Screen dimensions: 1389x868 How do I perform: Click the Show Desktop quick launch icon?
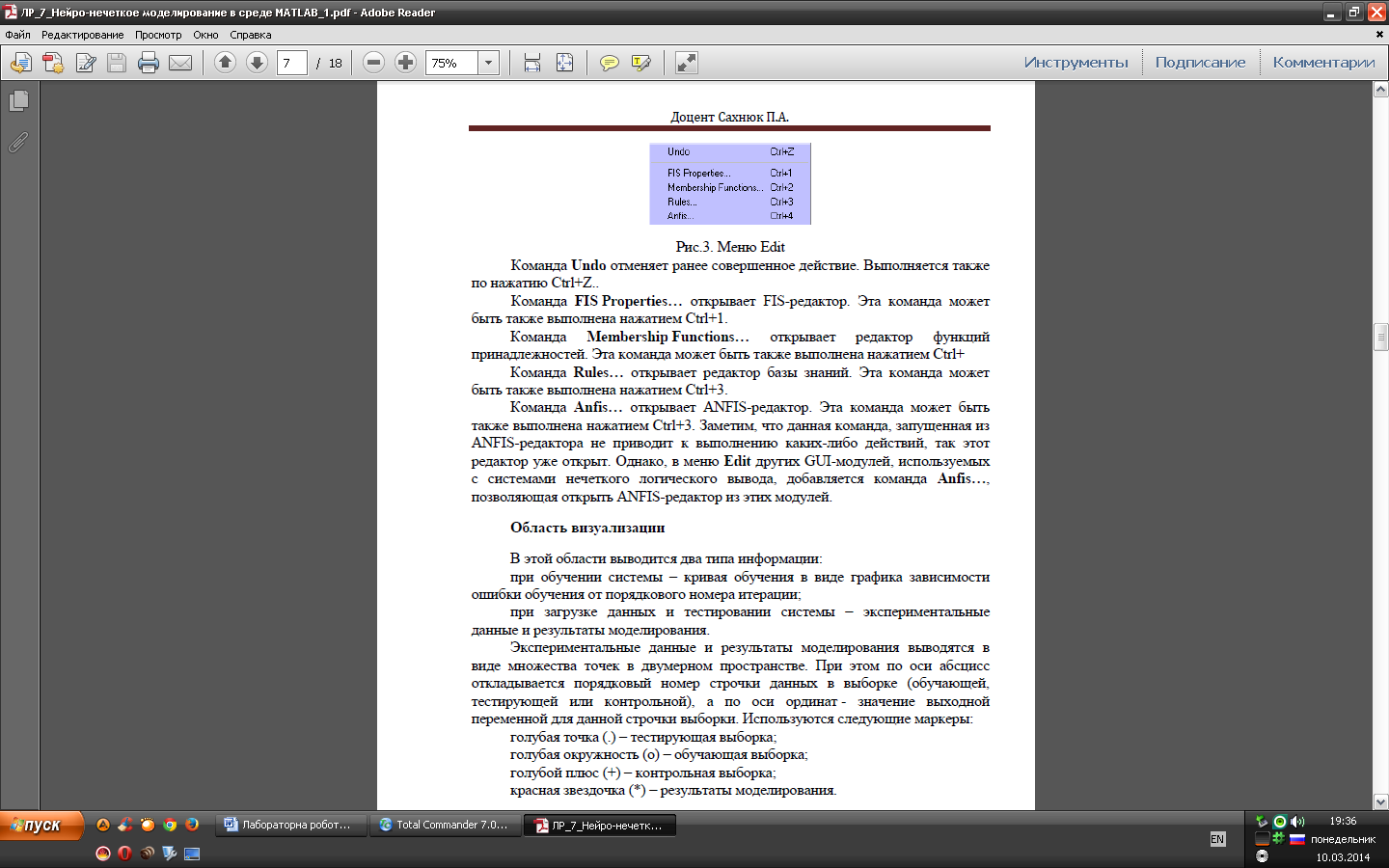192,854
